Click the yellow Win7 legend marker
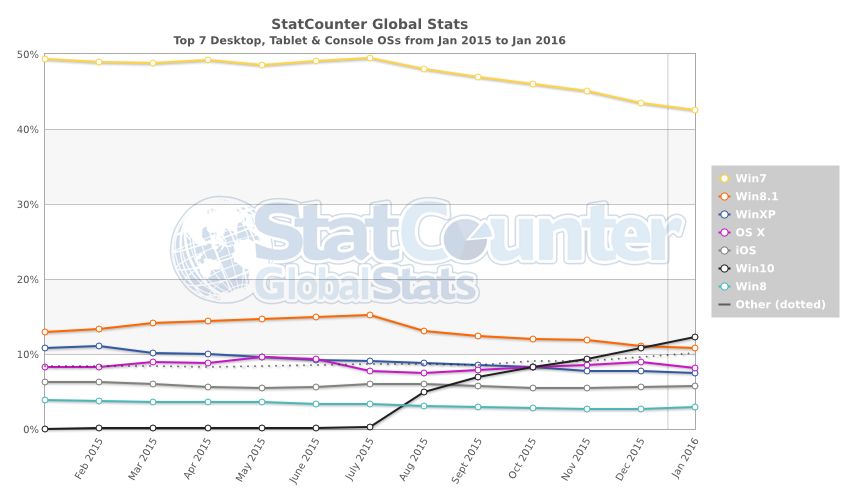The width and height of the screenshot is (854, 500). coord(724,178)
